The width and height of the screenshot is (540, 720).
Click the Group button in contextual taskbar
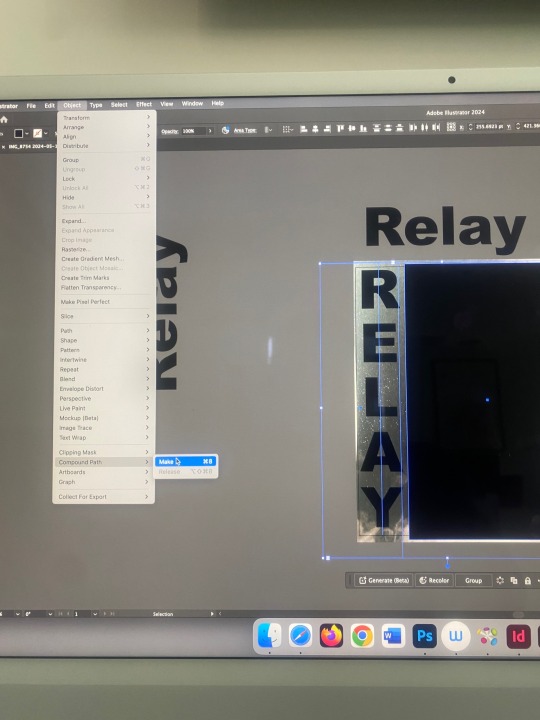pos(473,580)
